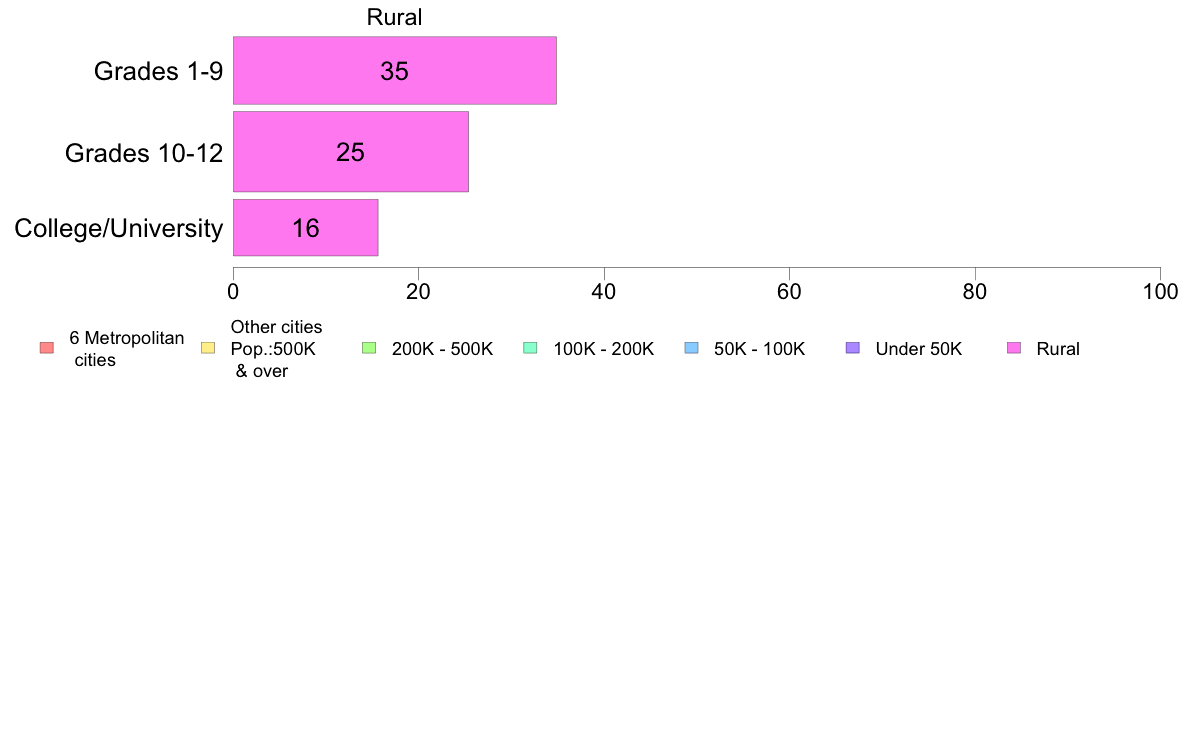Click the 6 Metropolitan cities red legend swatch
This screenshot has height=736, width=1188.
pyautogui.click(x=47, y=348)
